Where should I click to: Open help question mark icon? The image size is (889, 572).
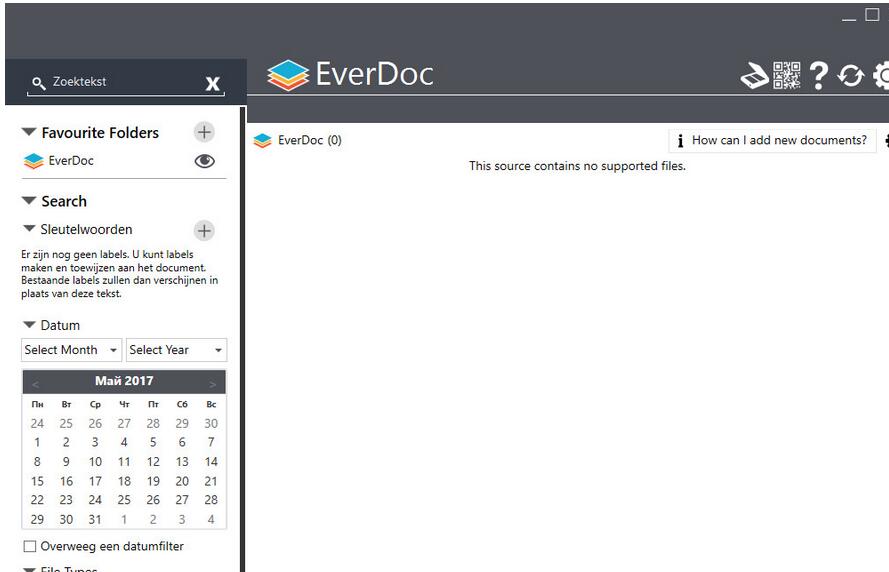click(818, 75)
